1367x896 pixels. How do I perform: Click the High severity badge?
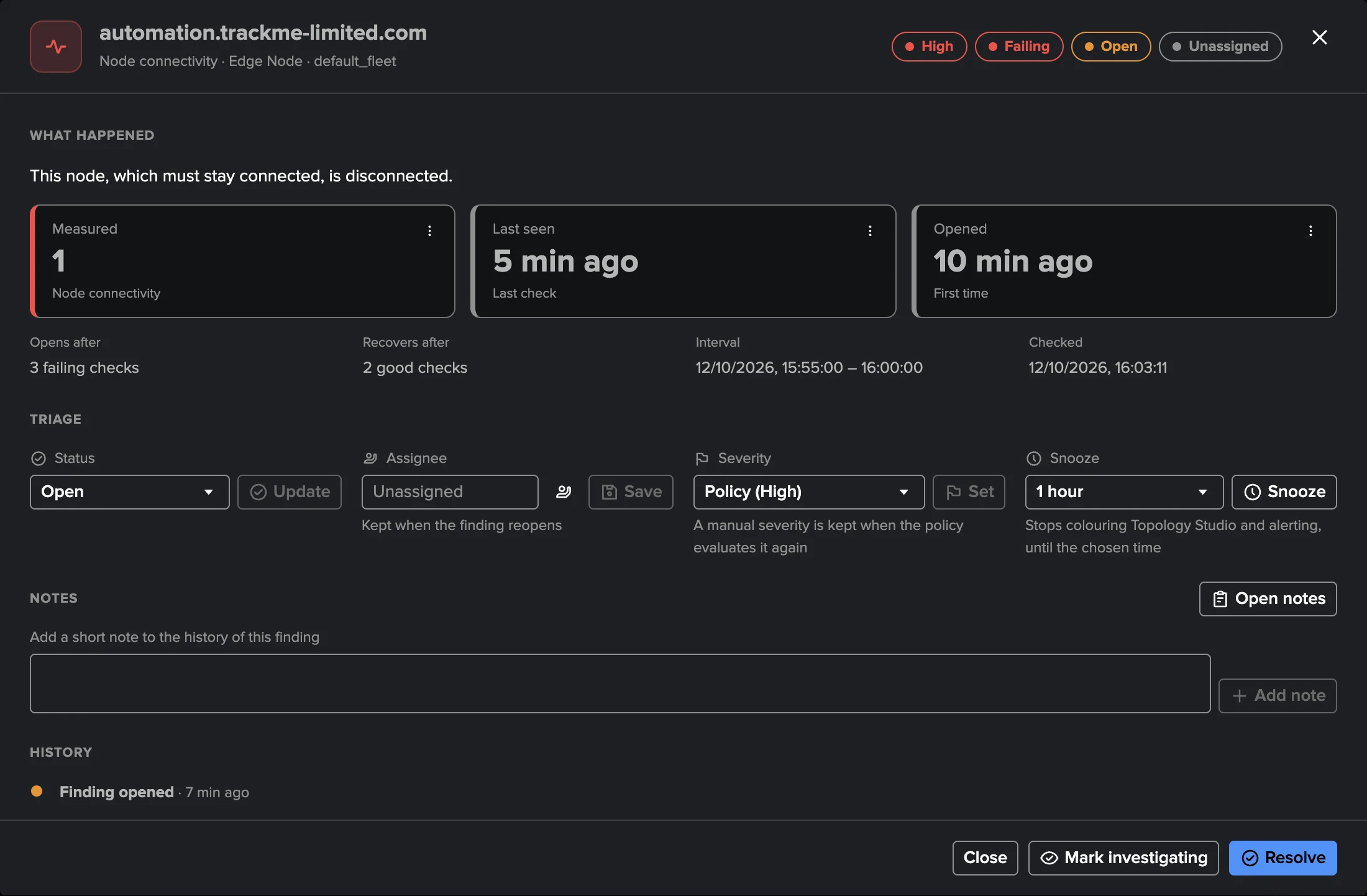coord(929,47)
